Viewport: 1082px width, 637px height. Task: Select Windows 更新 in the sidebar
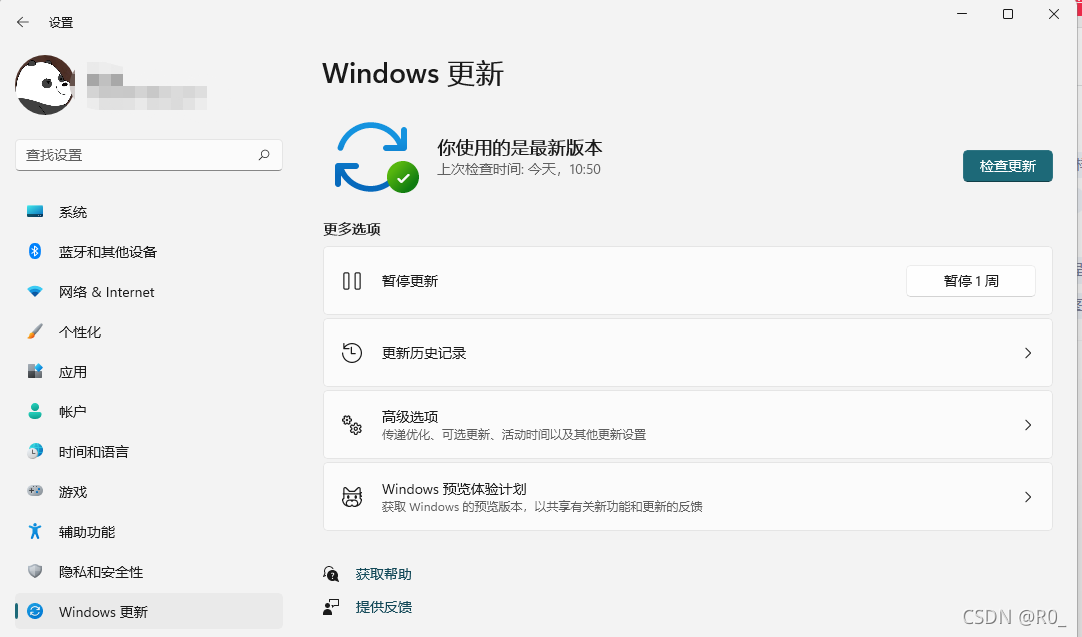tap(148, 611)
